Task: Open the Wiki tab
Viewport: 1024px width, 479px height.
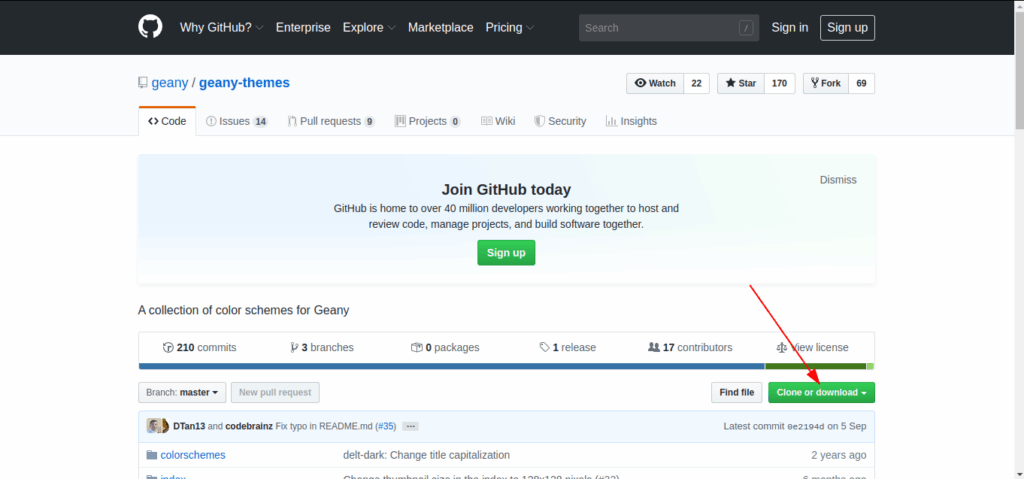Action: point(498,121)
